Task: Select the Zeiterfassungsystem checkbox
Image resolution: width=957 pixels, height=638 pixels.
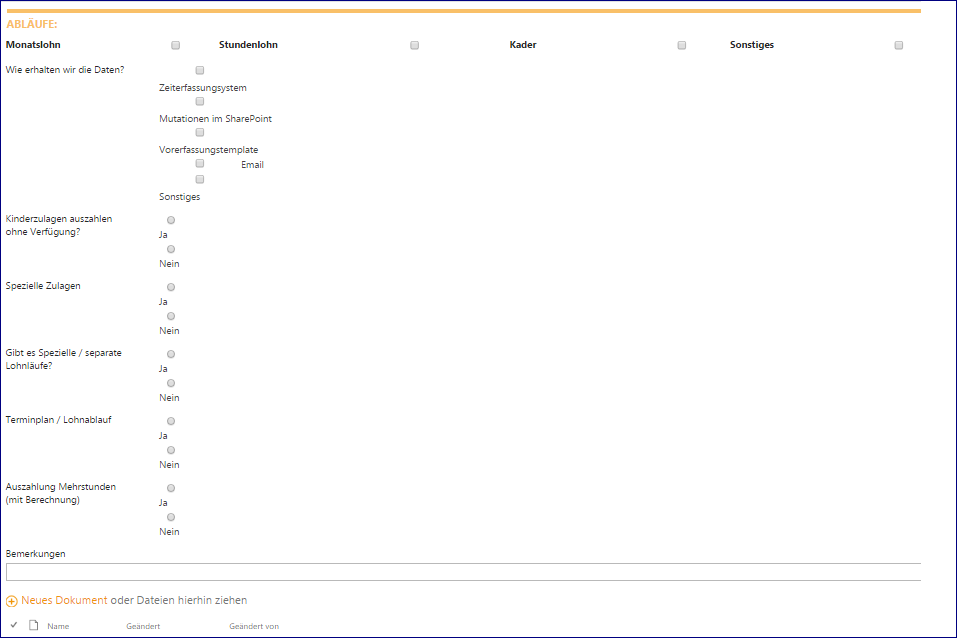Action: coord(200,70)
